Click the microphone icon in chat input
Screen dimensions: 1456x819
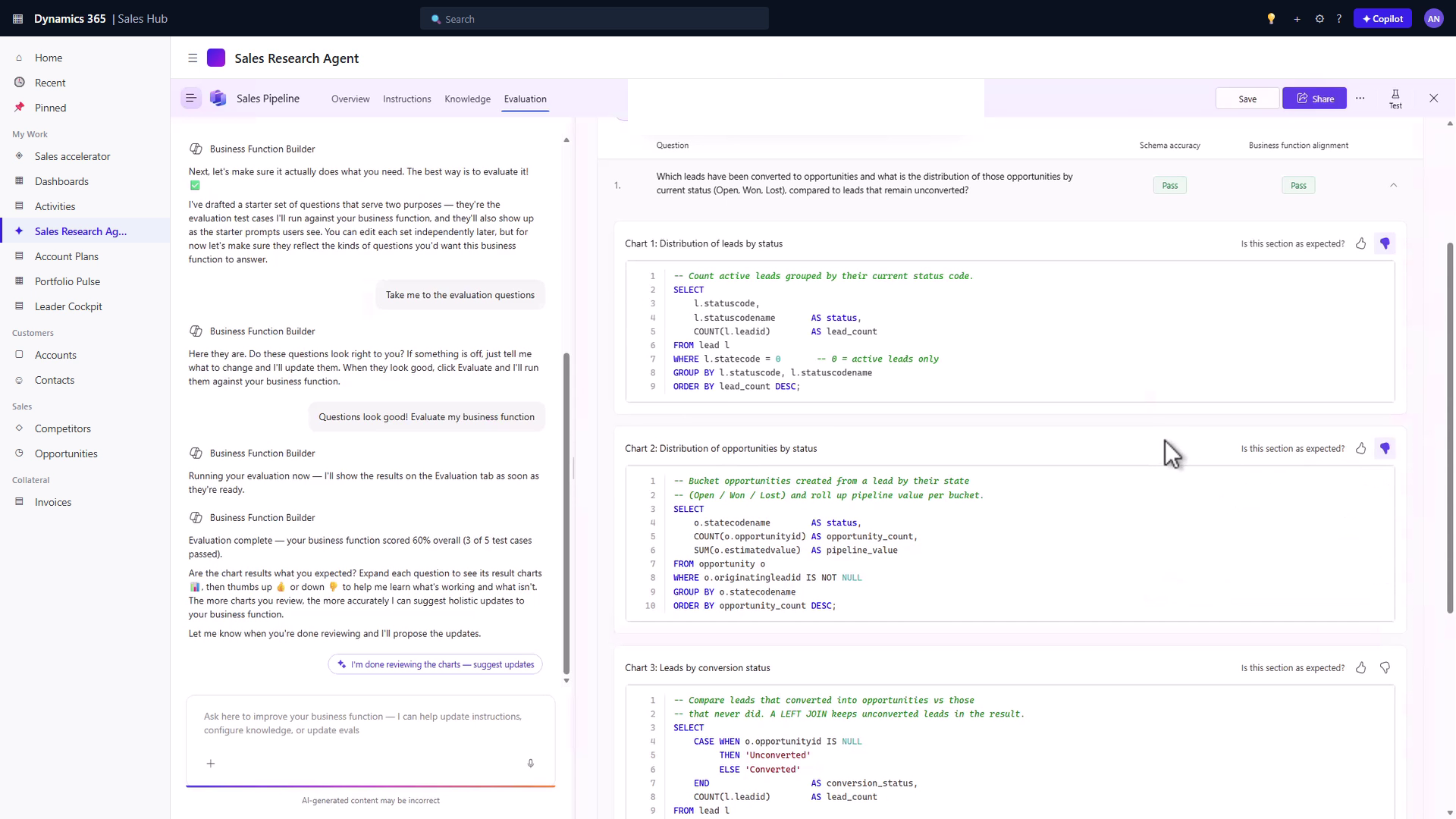531,764
